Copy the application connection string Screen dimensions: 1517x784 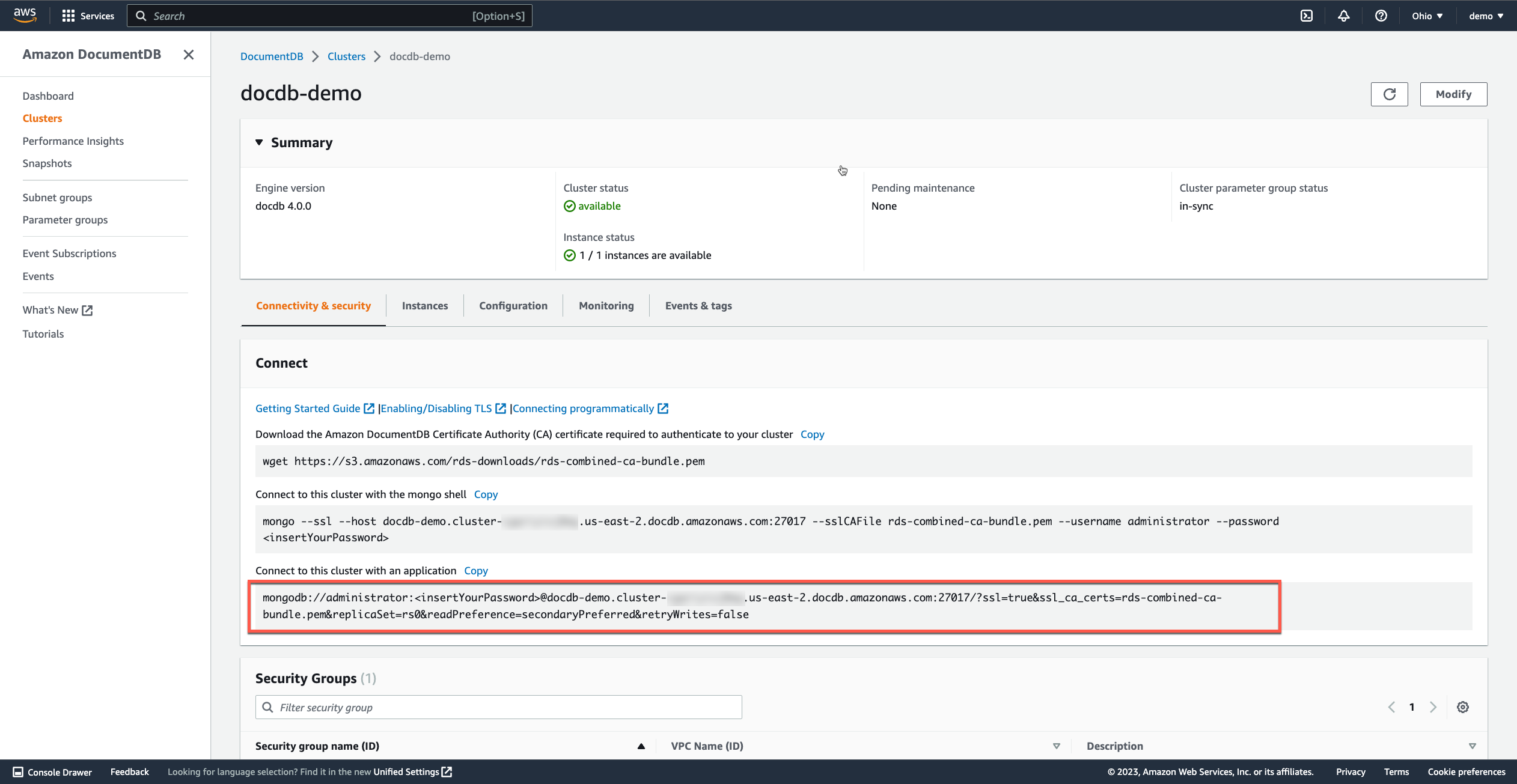pos(475,571)
